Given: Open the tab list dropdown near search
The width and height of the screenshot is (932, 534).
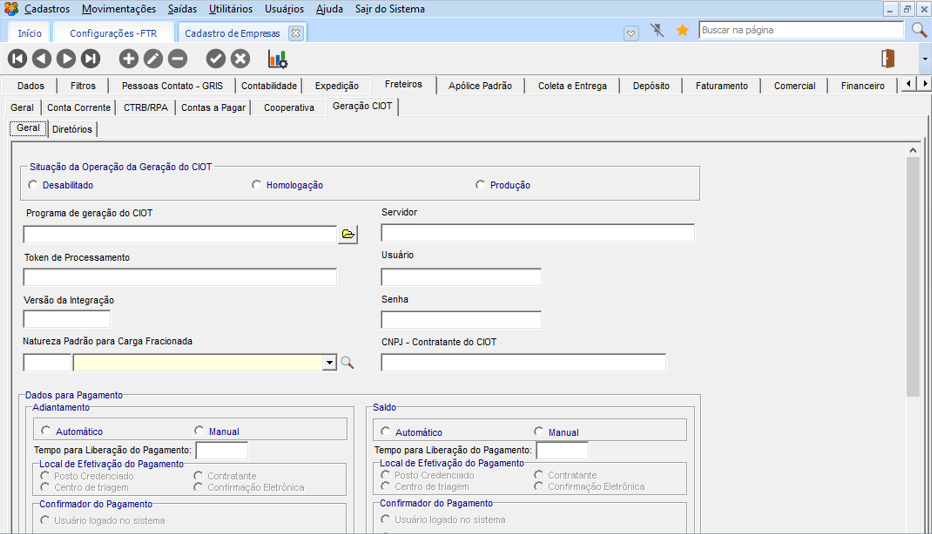Looking at the screenshot, I should coord(631,33).
